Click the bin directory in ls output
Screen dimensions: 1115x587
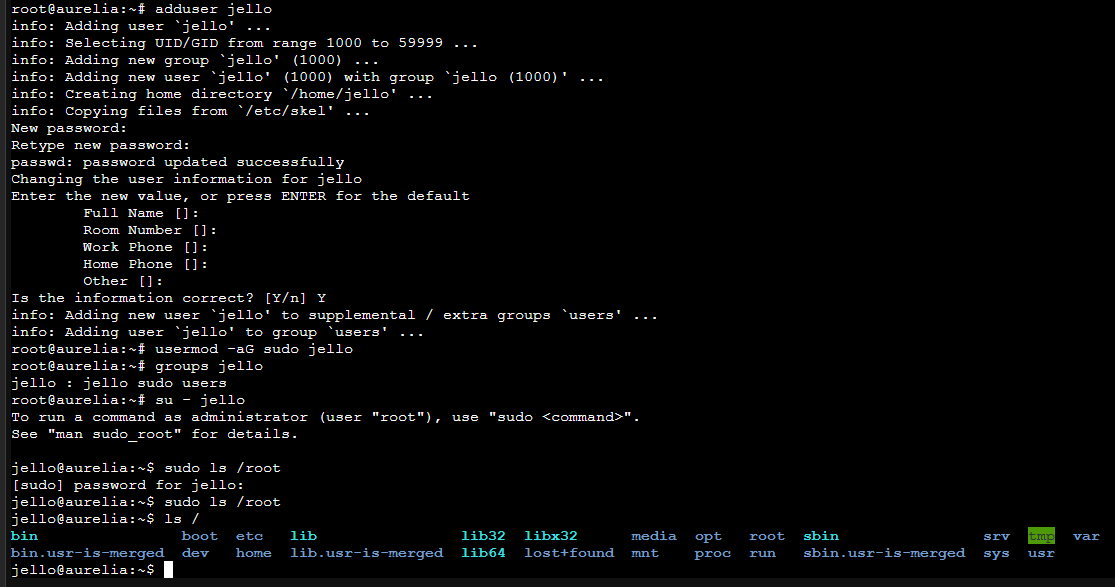(24, 536)
